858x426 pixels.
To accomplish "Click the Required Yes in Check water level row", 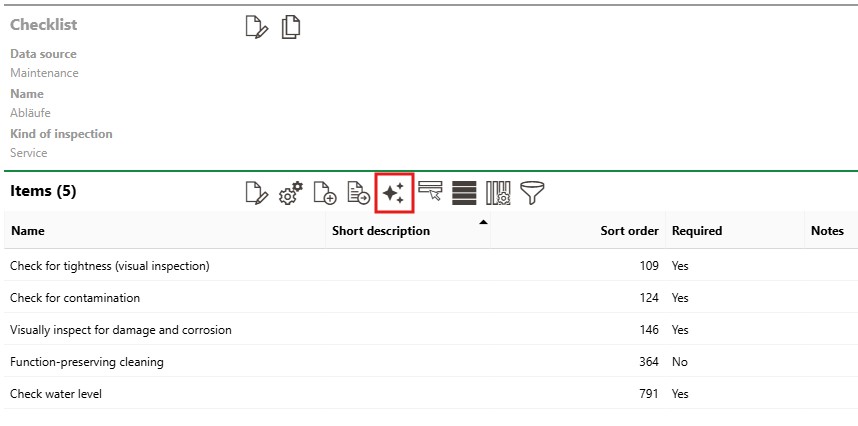I will tap(680, 394).
